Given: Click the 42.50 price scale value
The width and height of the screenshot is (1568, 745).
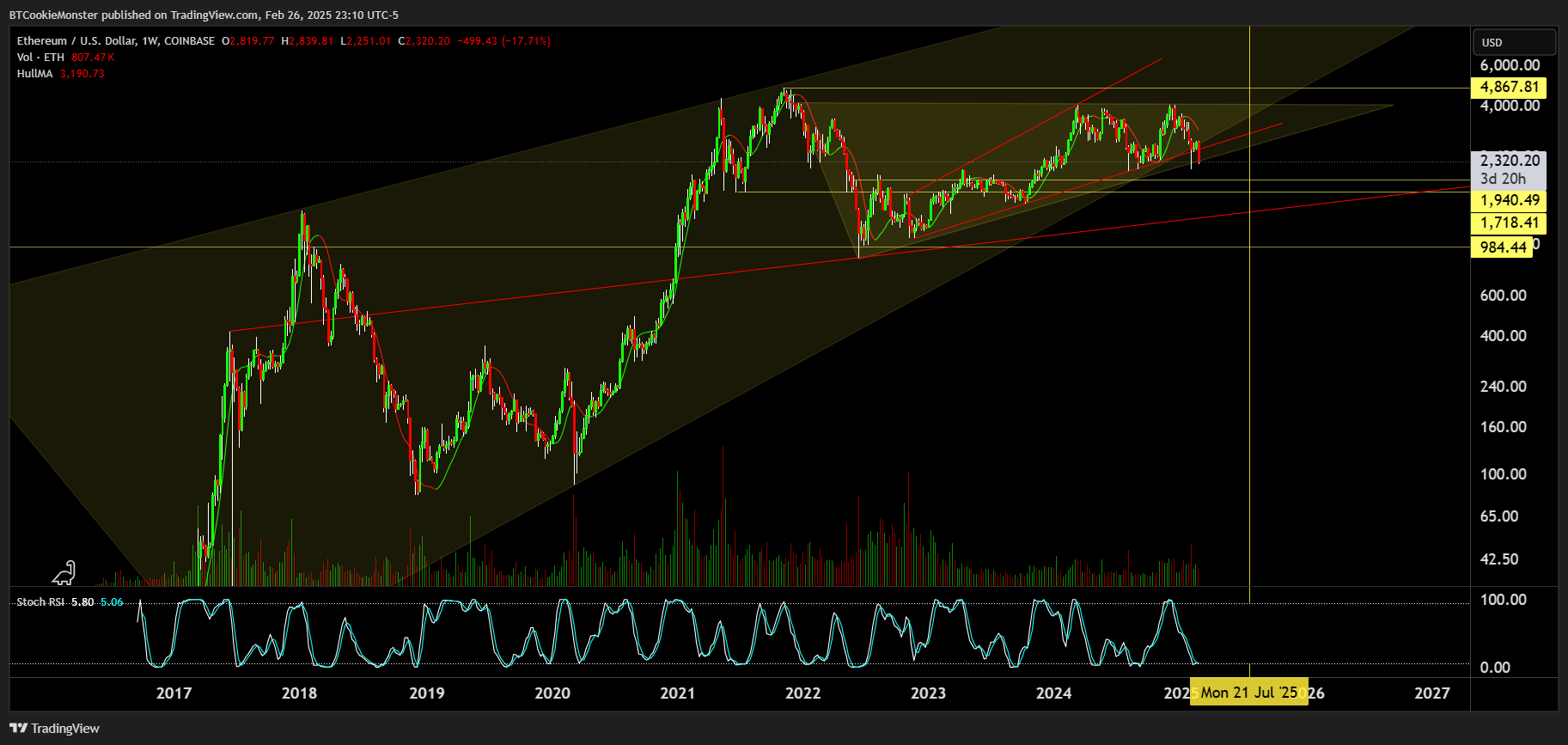Looking at the screenshot, I should 1499,559.
